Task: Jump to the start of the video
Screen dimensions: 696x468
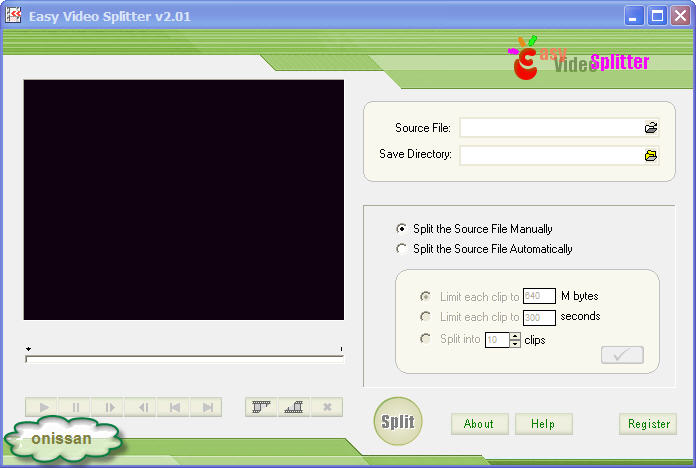Action: (x=175, y=407)
